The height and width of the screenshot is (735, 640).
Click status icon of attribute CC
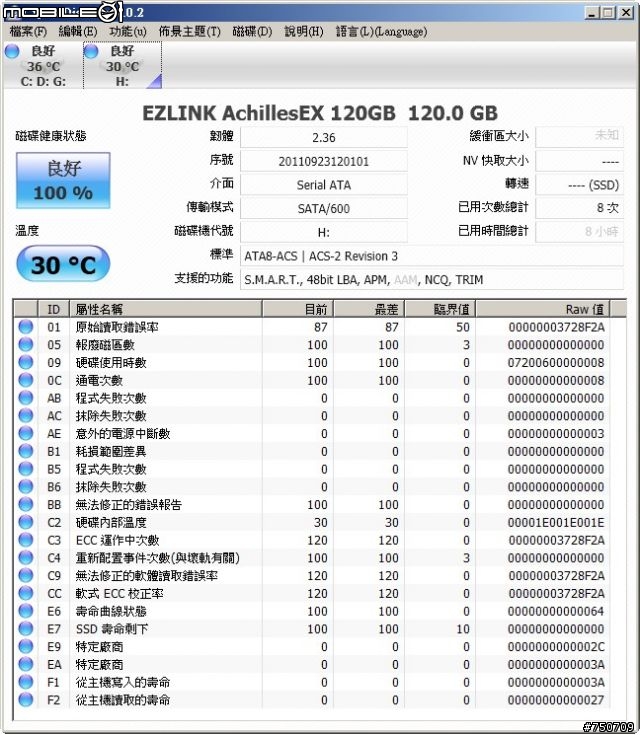tap(26, 593)
